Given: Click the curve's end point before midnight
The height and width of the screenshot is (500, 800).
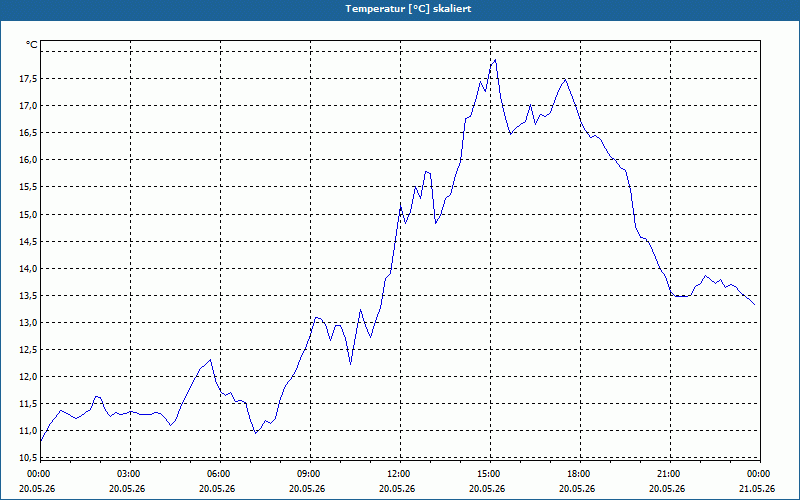Looking at the screenshot, I should point(754,305).
